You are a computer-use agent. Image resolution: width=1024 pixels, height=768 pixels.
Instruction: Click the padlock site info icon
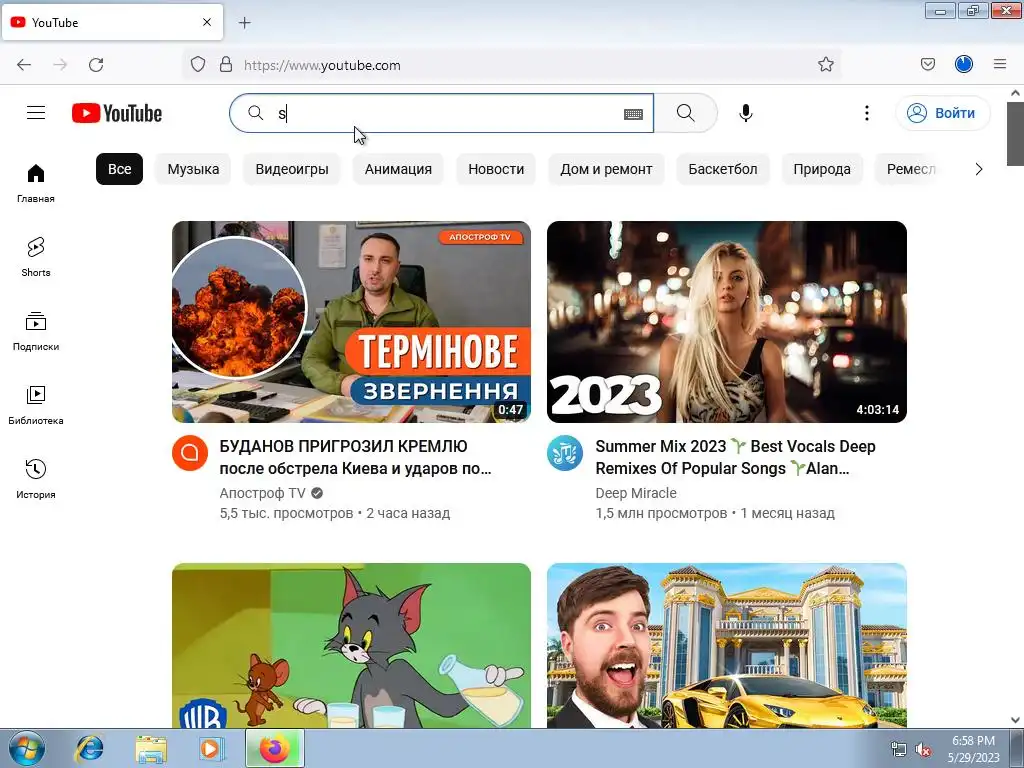click(x=226, y=65)
